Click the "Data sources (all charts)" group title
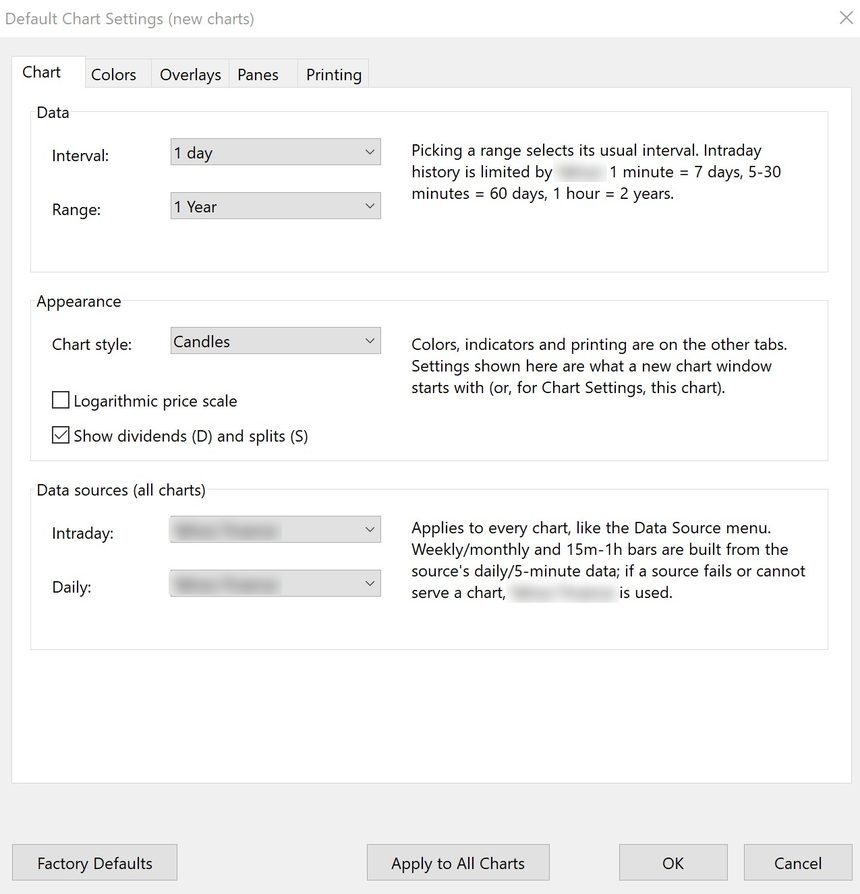This screenshot has height=894, width=860. click(x=121, y=490)
